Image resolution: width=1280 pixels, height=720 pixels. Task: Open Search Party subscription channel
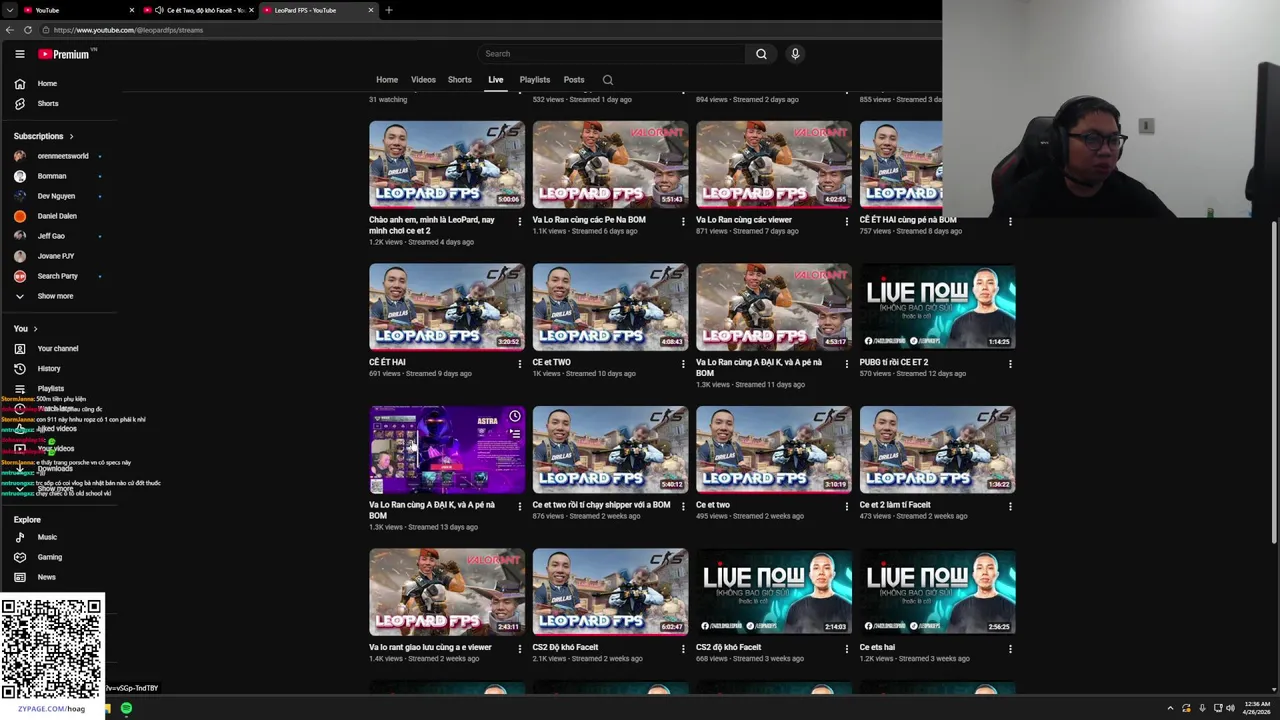pos(60,276)
